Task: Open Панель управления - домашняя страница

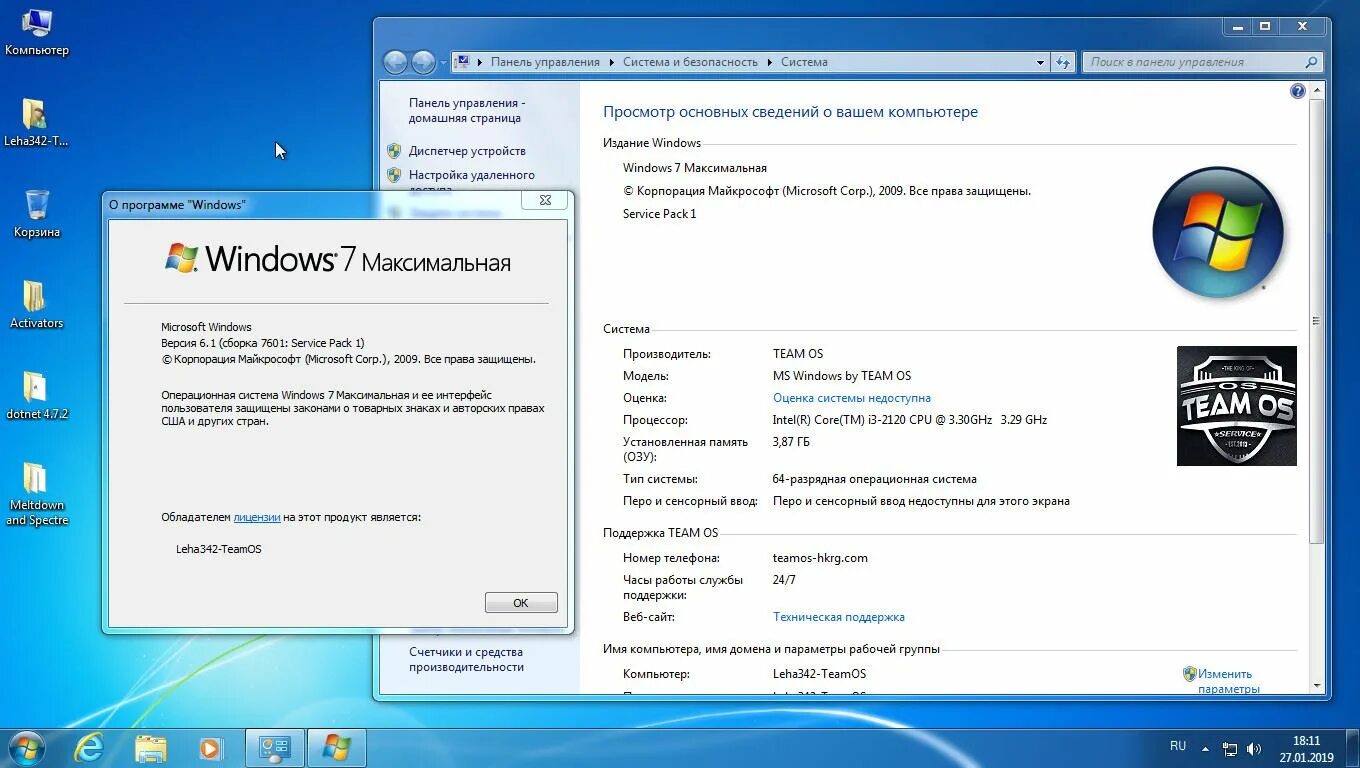Action: point(466,110)
